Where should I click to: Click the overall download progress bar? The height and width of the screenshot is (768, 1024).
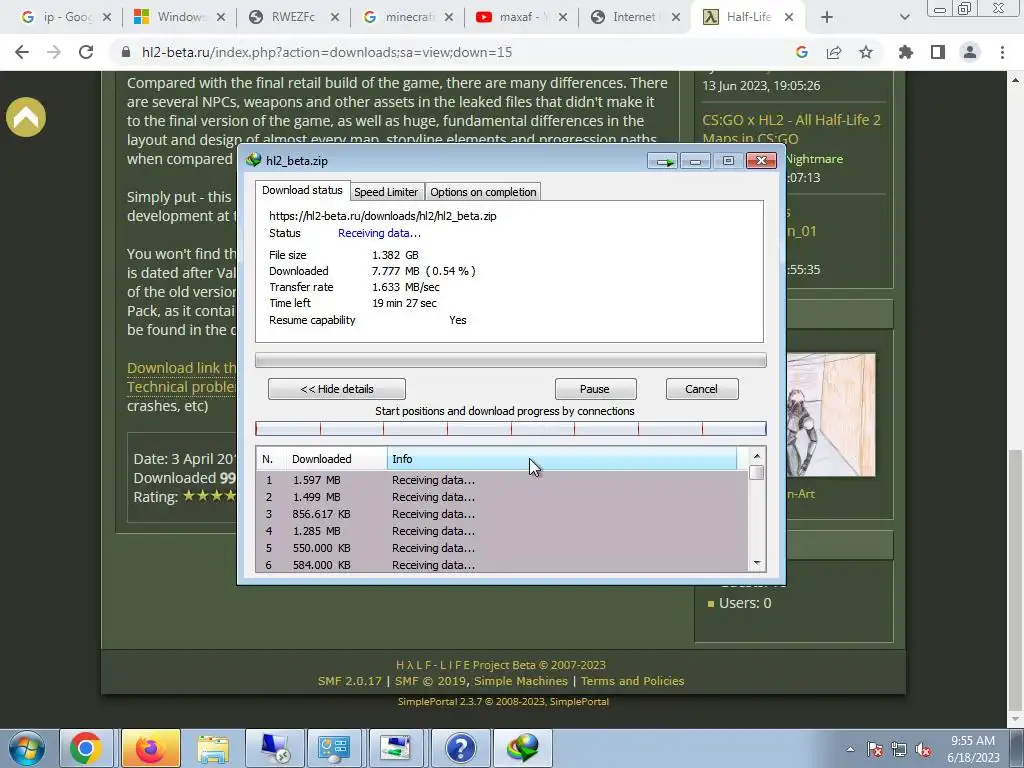511,360
